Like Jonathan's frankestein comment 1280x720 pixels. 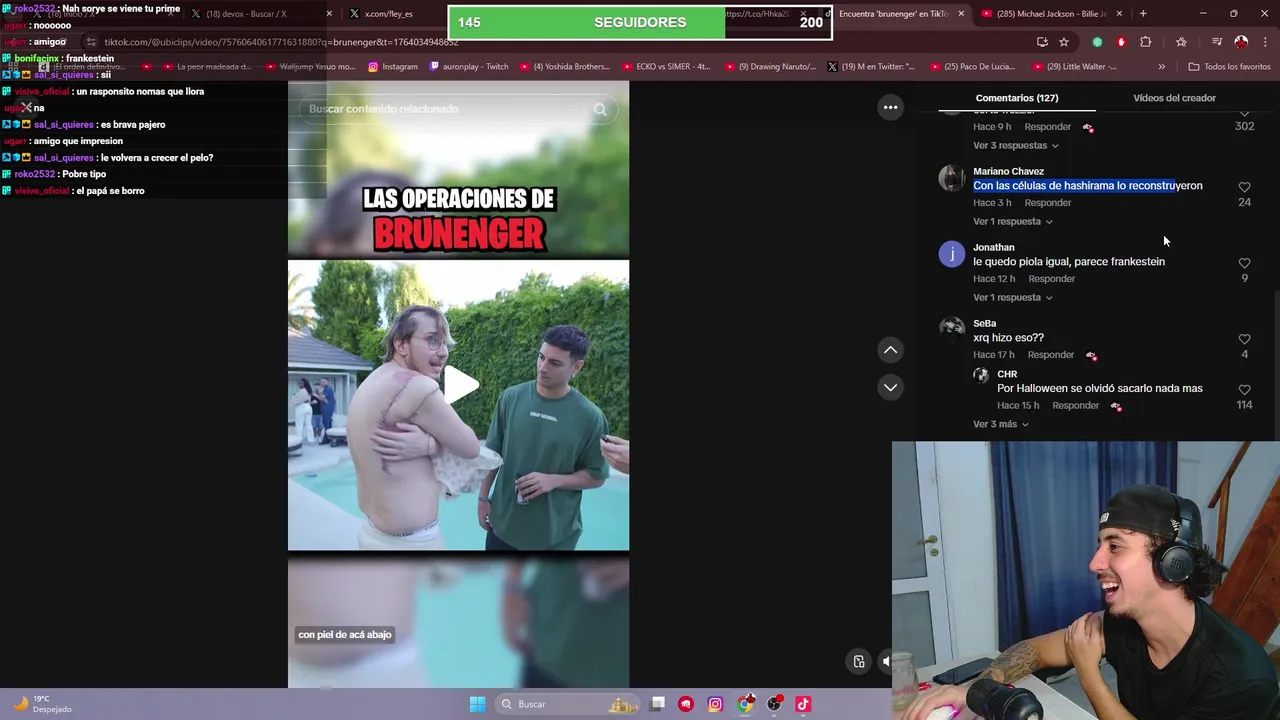pos(1244,263)
